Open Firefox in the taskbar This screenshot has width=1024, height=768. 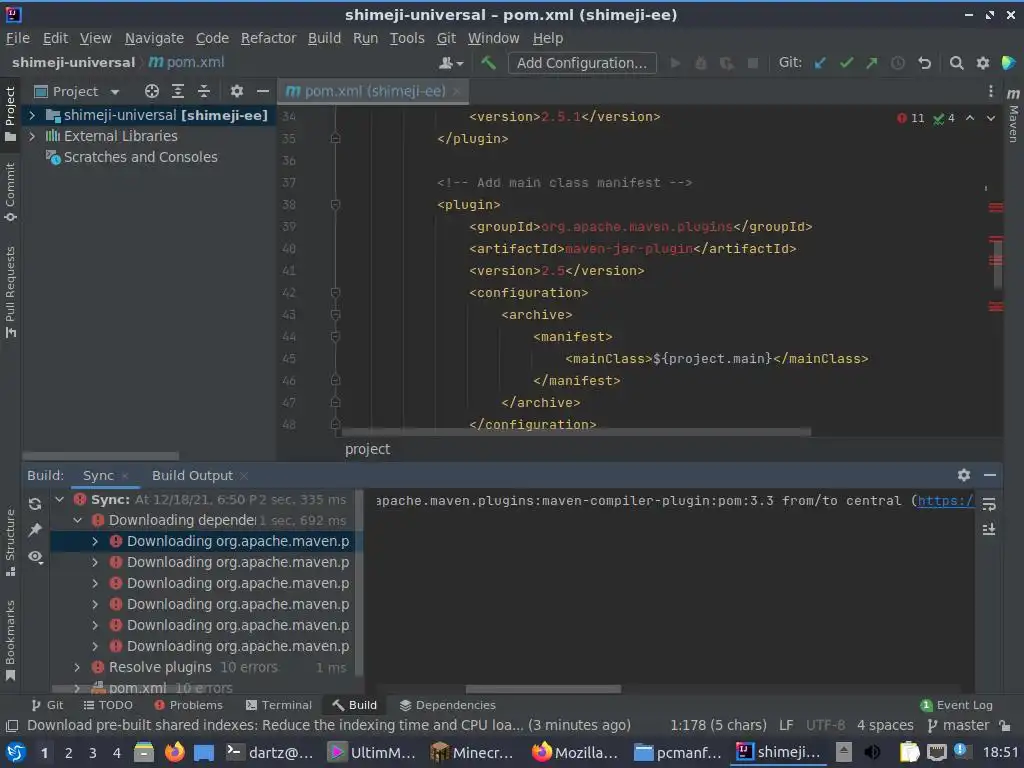175,752
